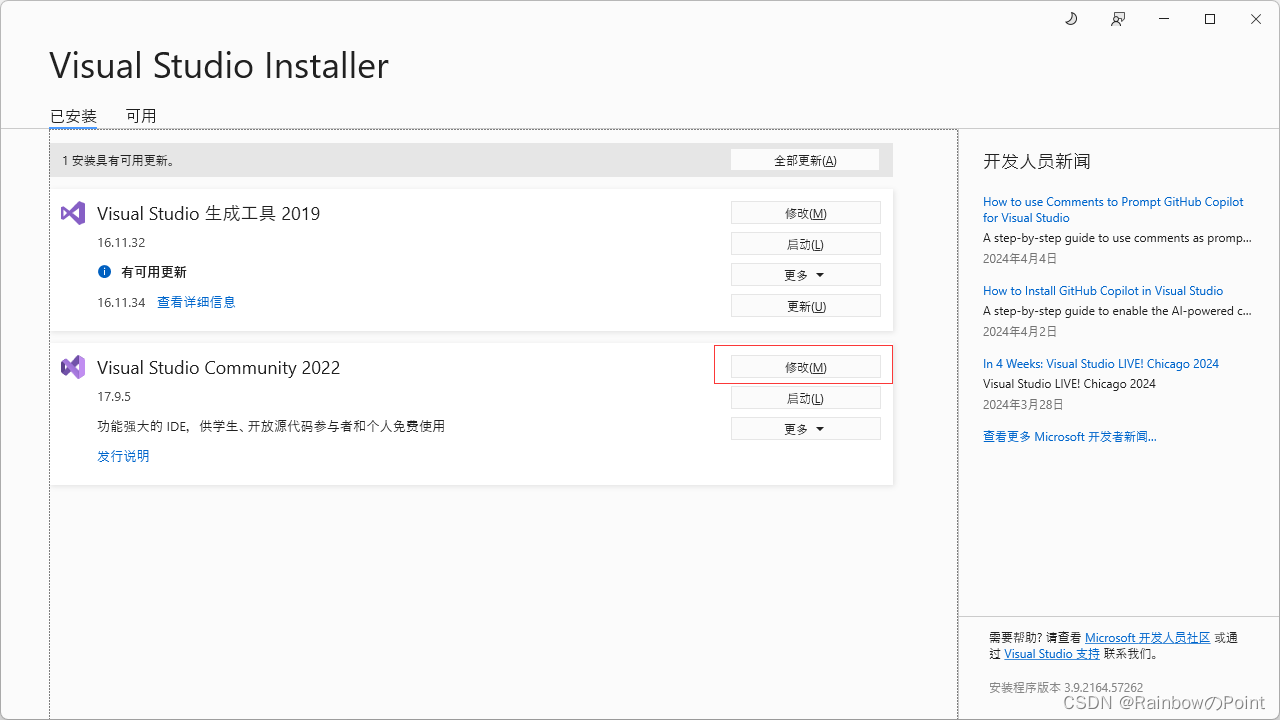Click 启动(L) for Community 2022
Image resolution: width=1280 pixels, height=720 pixels.
806,398
